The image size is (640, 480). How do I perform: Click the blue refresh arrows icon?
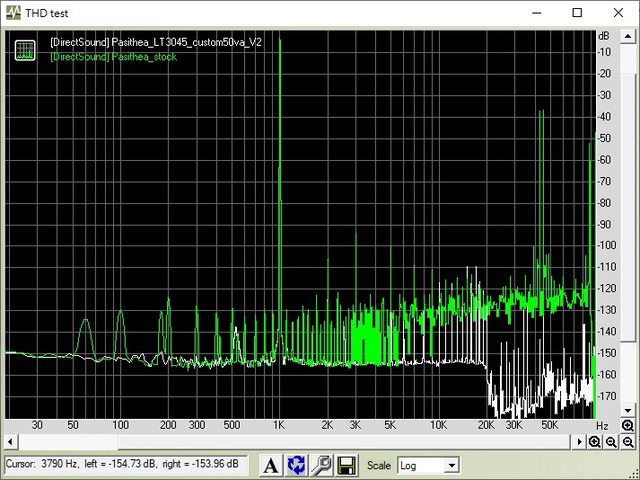tap(296, 465)
